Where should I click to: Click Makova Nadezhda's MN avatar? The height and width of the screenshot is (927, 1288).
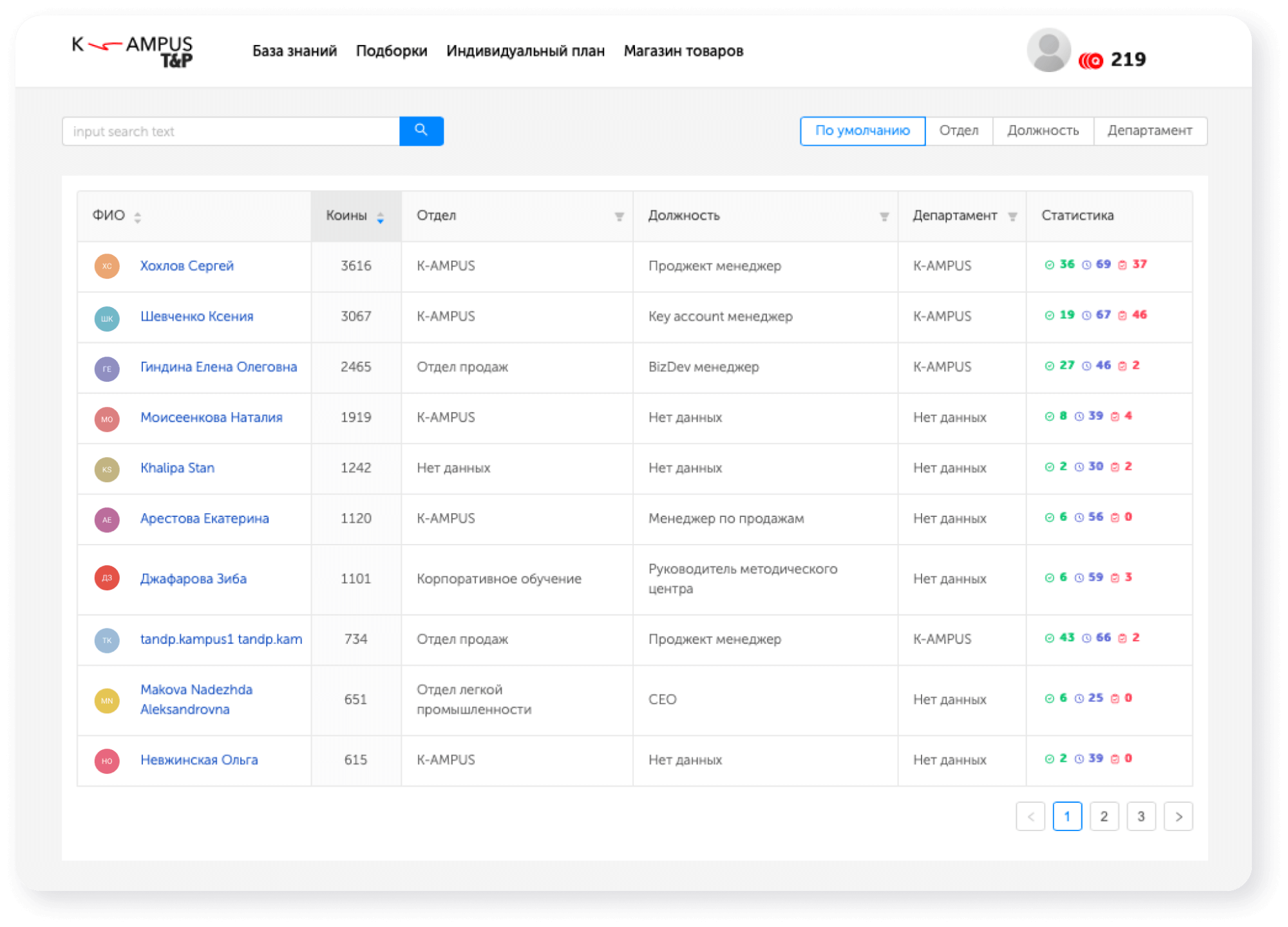point(107,700)
